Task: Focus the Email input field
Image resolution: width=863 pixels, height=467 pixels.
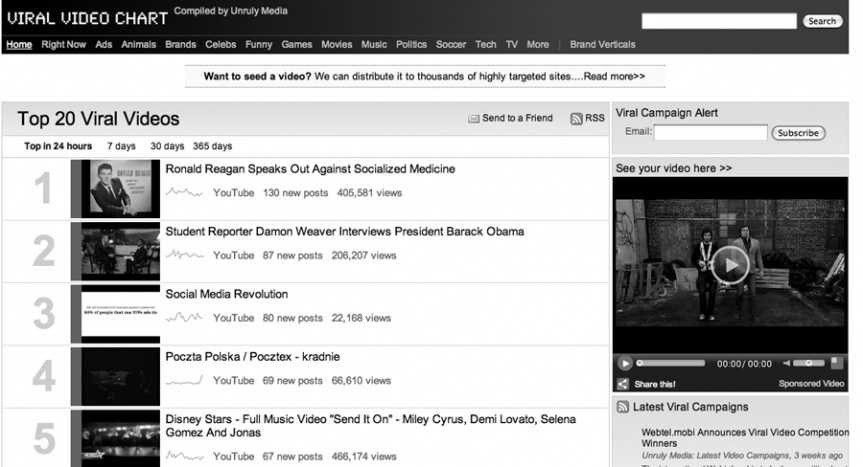Action: 711,132
